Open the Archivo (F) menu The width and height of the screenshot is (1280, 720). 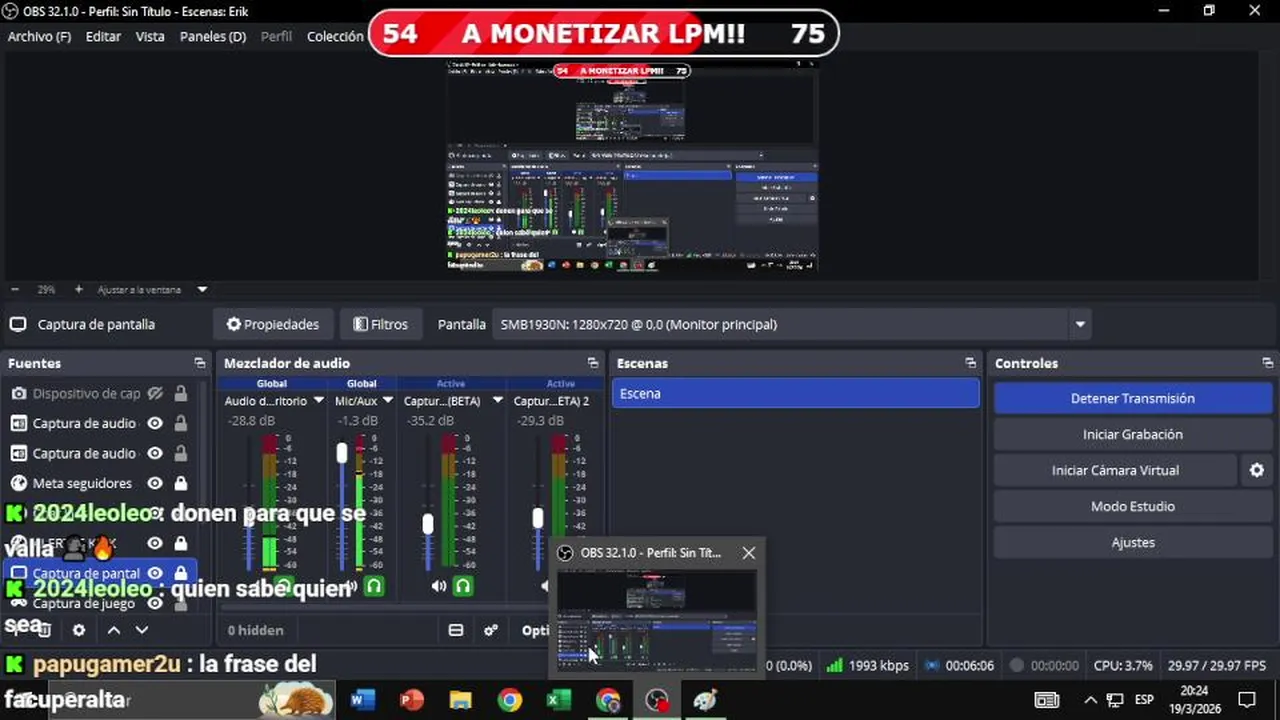[x=39, y=36]
